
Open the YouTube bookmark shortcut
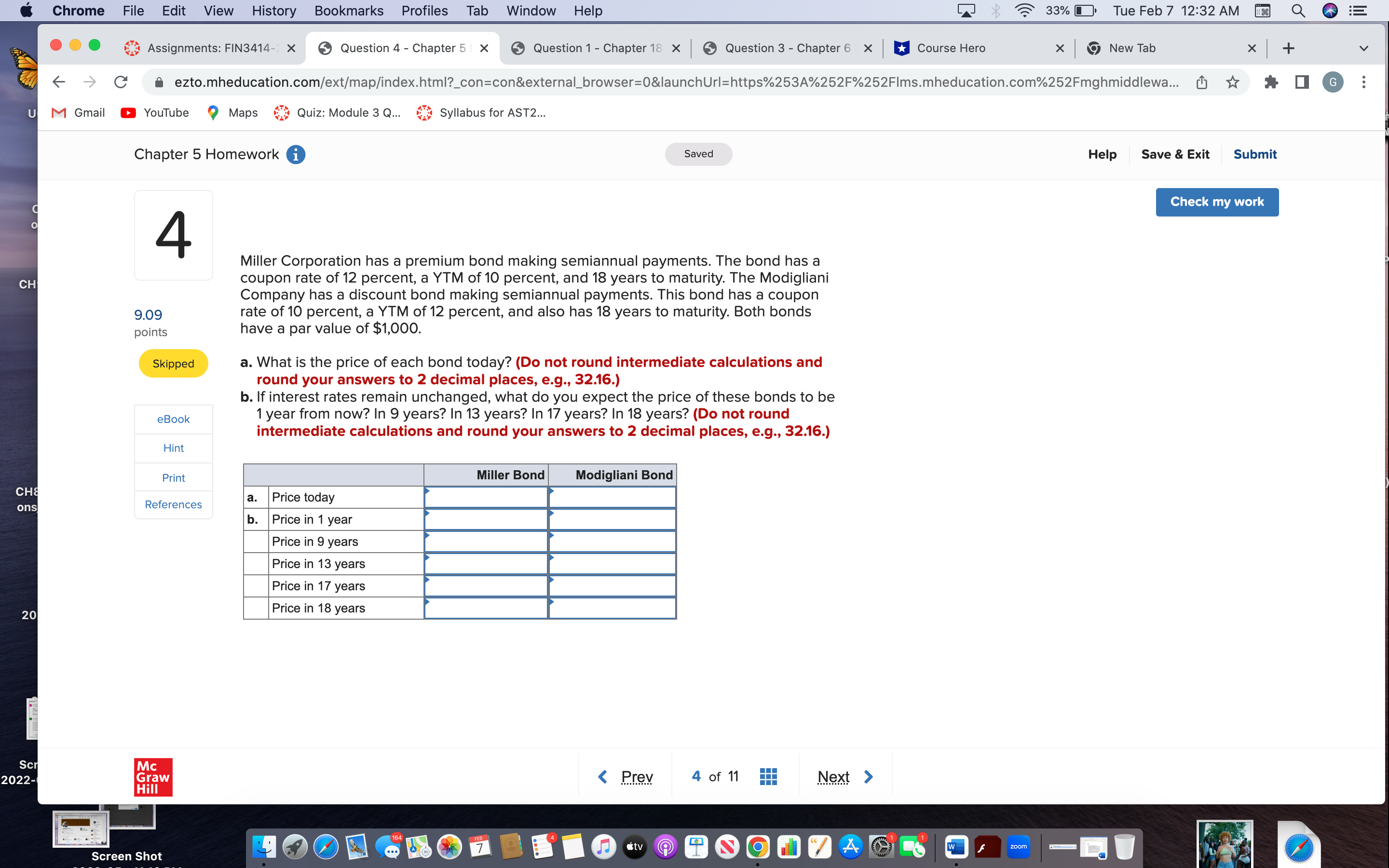point(154,112)
